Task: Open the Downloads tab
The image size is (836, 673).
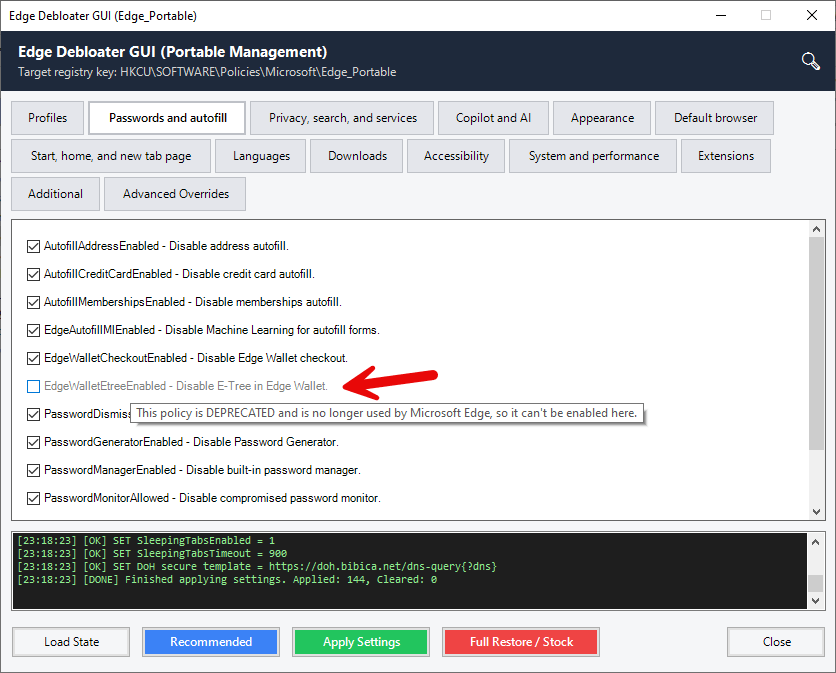Action: (357, 156)
